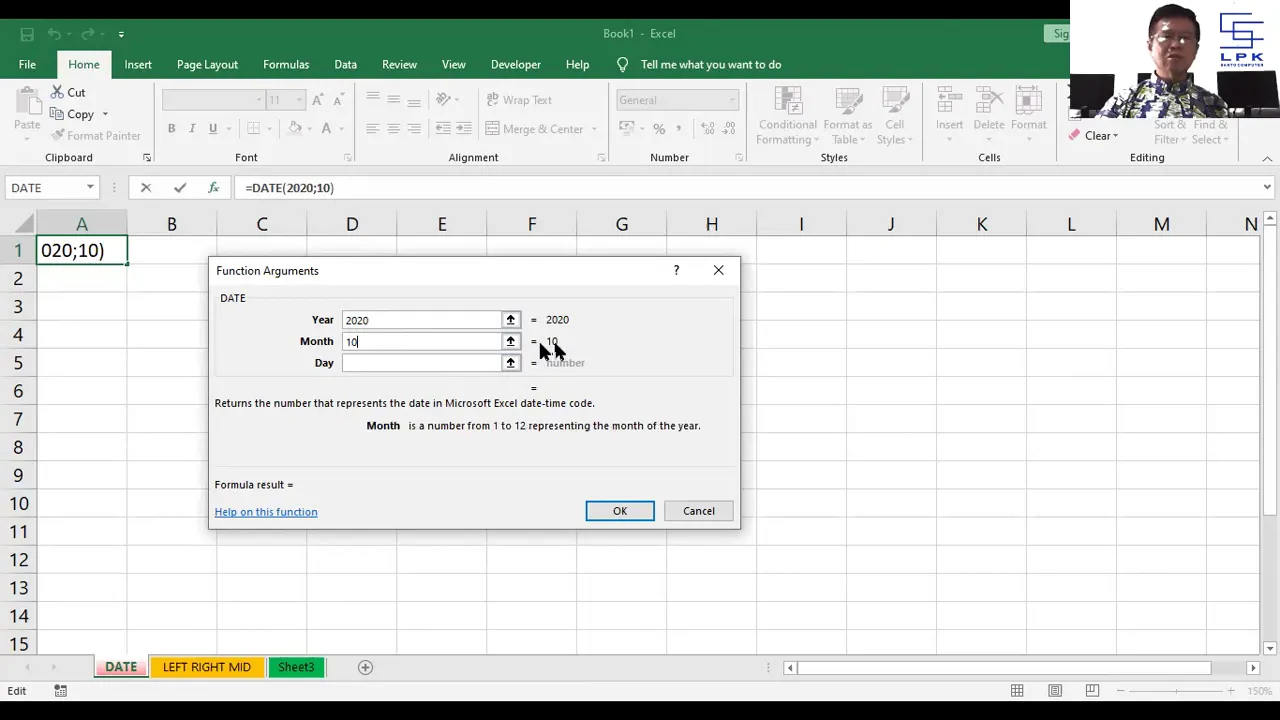Open the Conditional Formatting menu

(x=788, y=117)
